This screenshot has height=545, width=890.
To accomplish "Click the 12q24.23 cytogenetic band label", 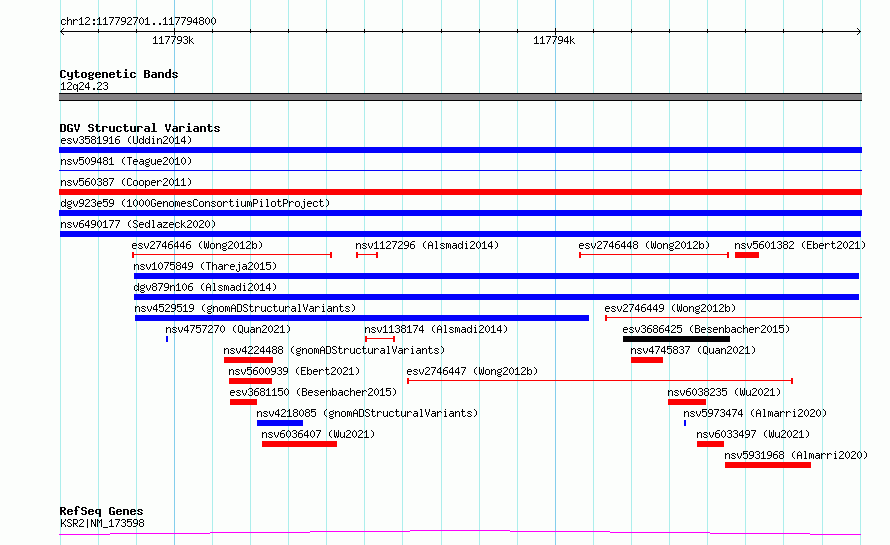I will [84, 86].
